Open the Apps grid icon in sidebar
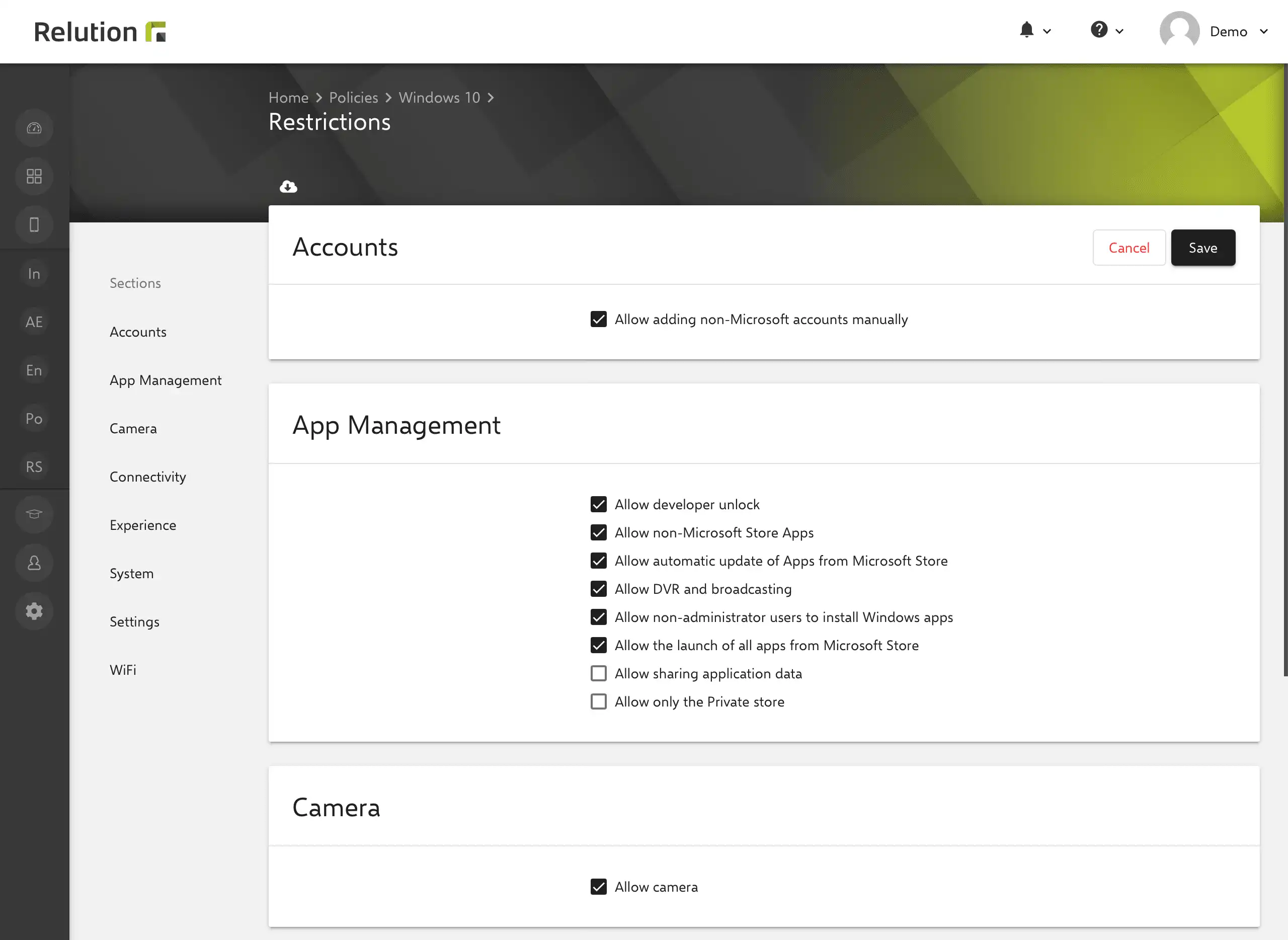 pyautogui.click(x=34, y=177)
